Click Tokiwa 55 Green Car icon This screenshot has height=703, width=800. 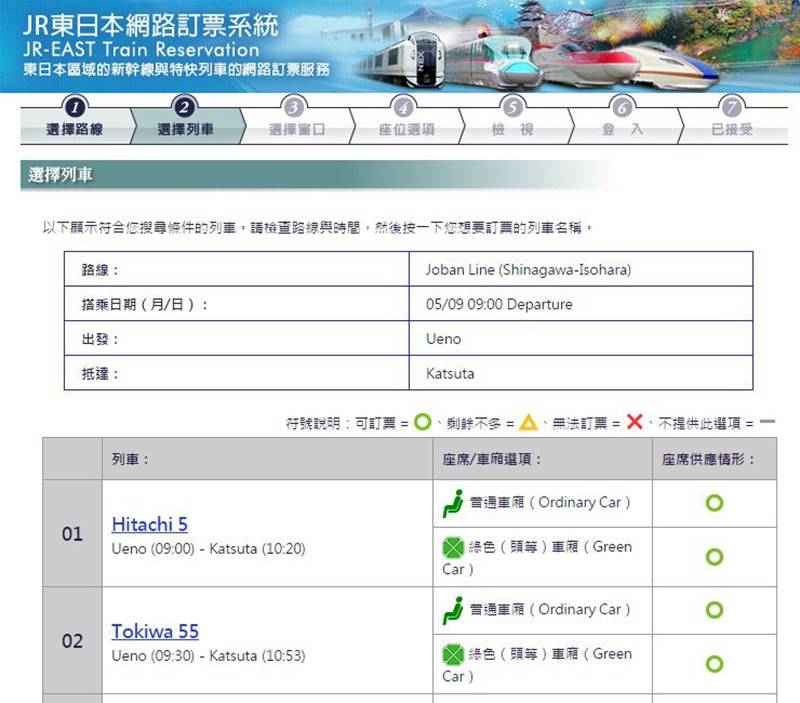(x=453, y=654)
